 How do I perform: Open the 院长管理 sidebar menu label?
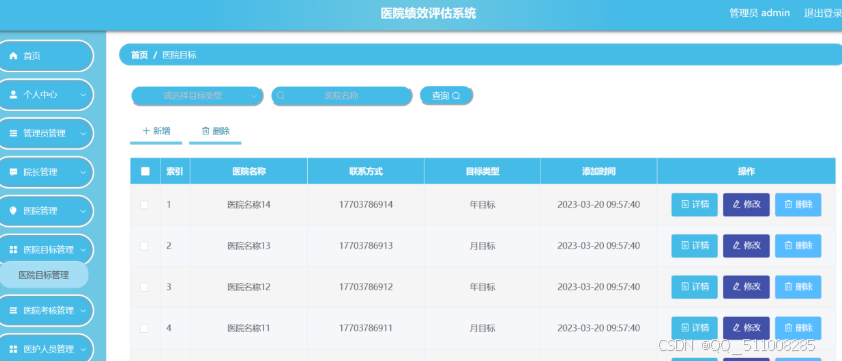pyautogui.click(x=40, y=172)
